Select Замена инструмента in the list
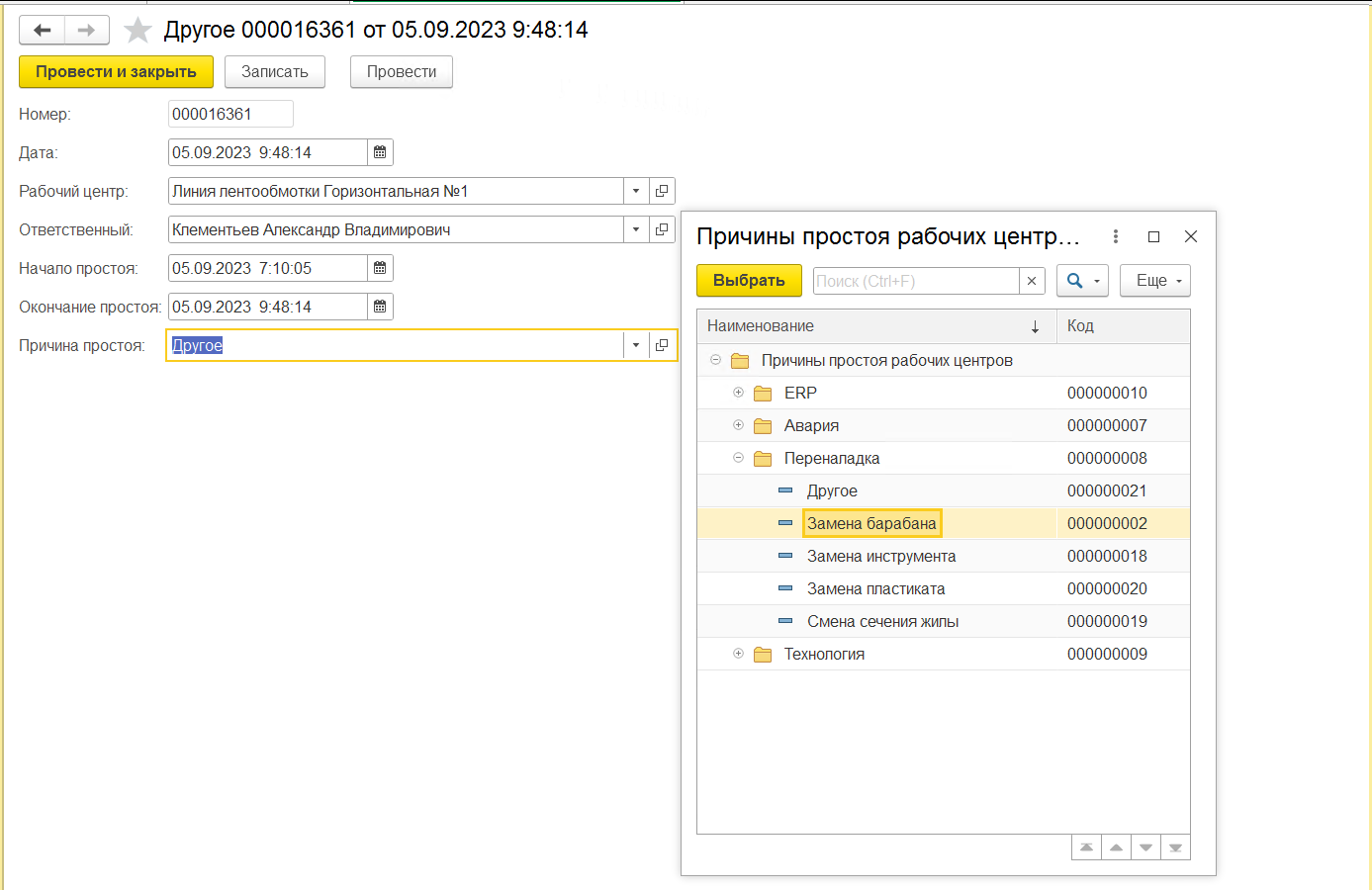1372x890 pixels. tap(881, 556)
